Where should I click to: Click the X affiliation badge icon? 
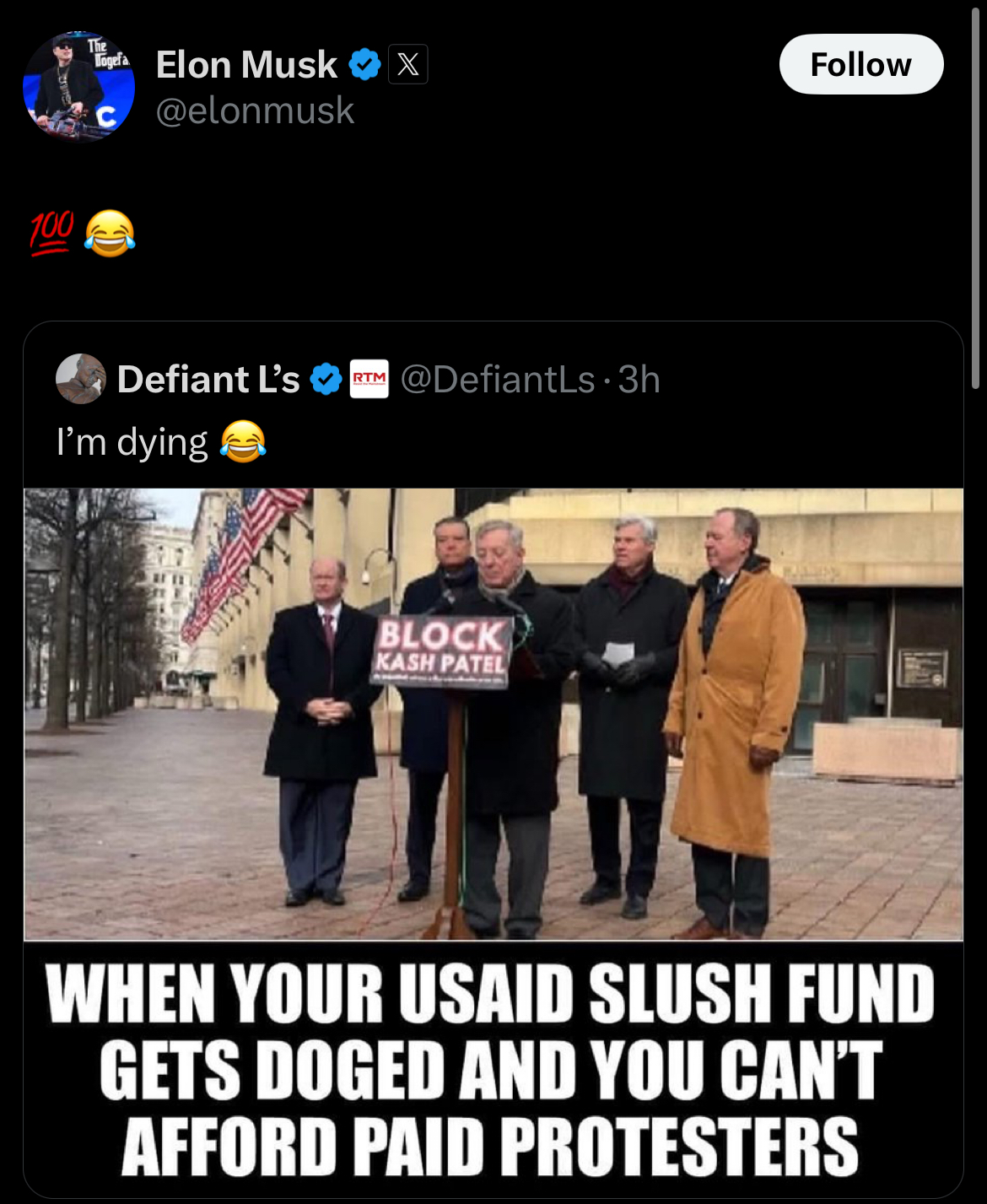point(408,65)
